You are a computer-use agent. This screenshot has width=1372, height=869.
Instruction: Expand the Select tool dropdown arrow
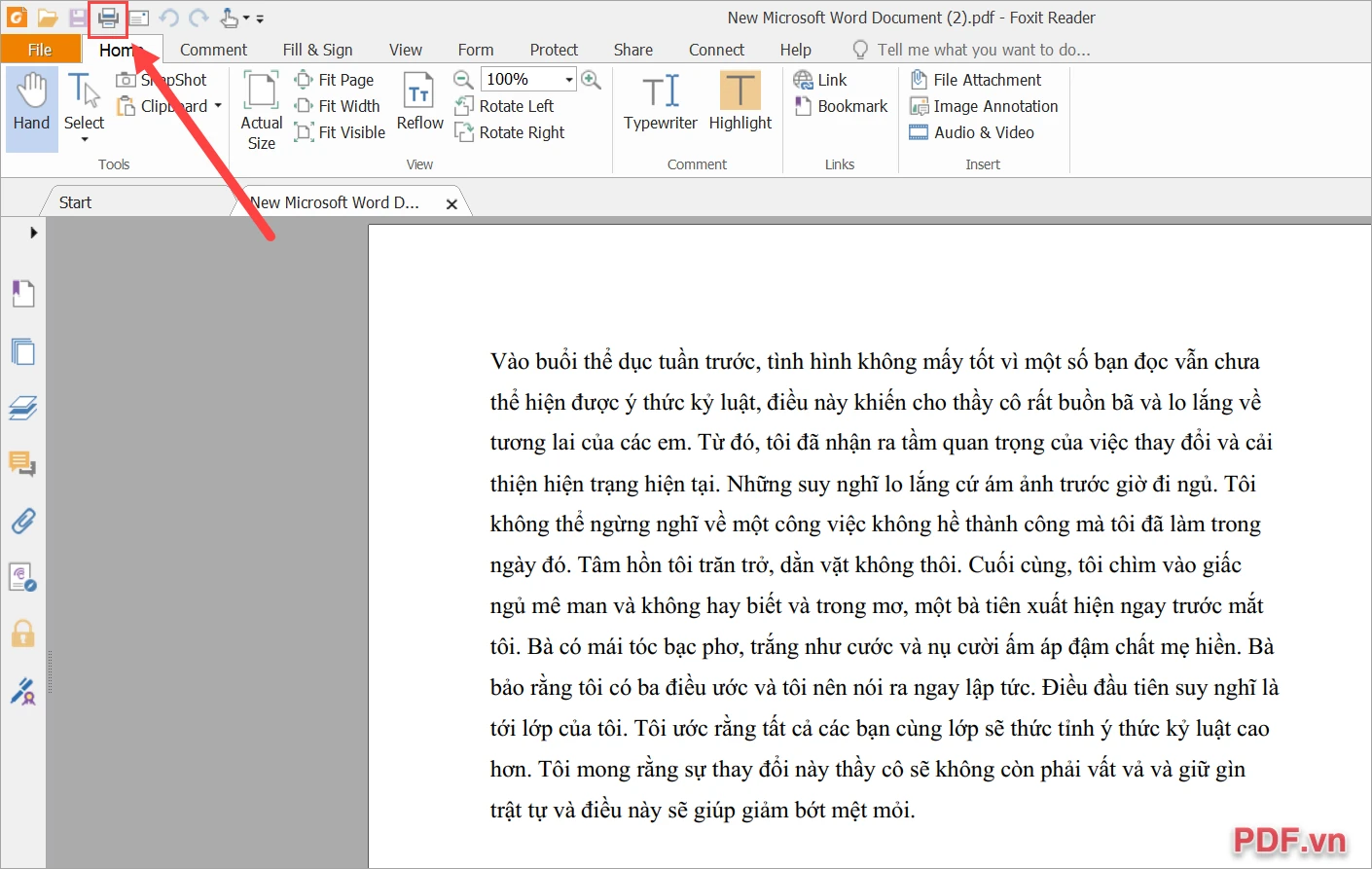[85, 140]
